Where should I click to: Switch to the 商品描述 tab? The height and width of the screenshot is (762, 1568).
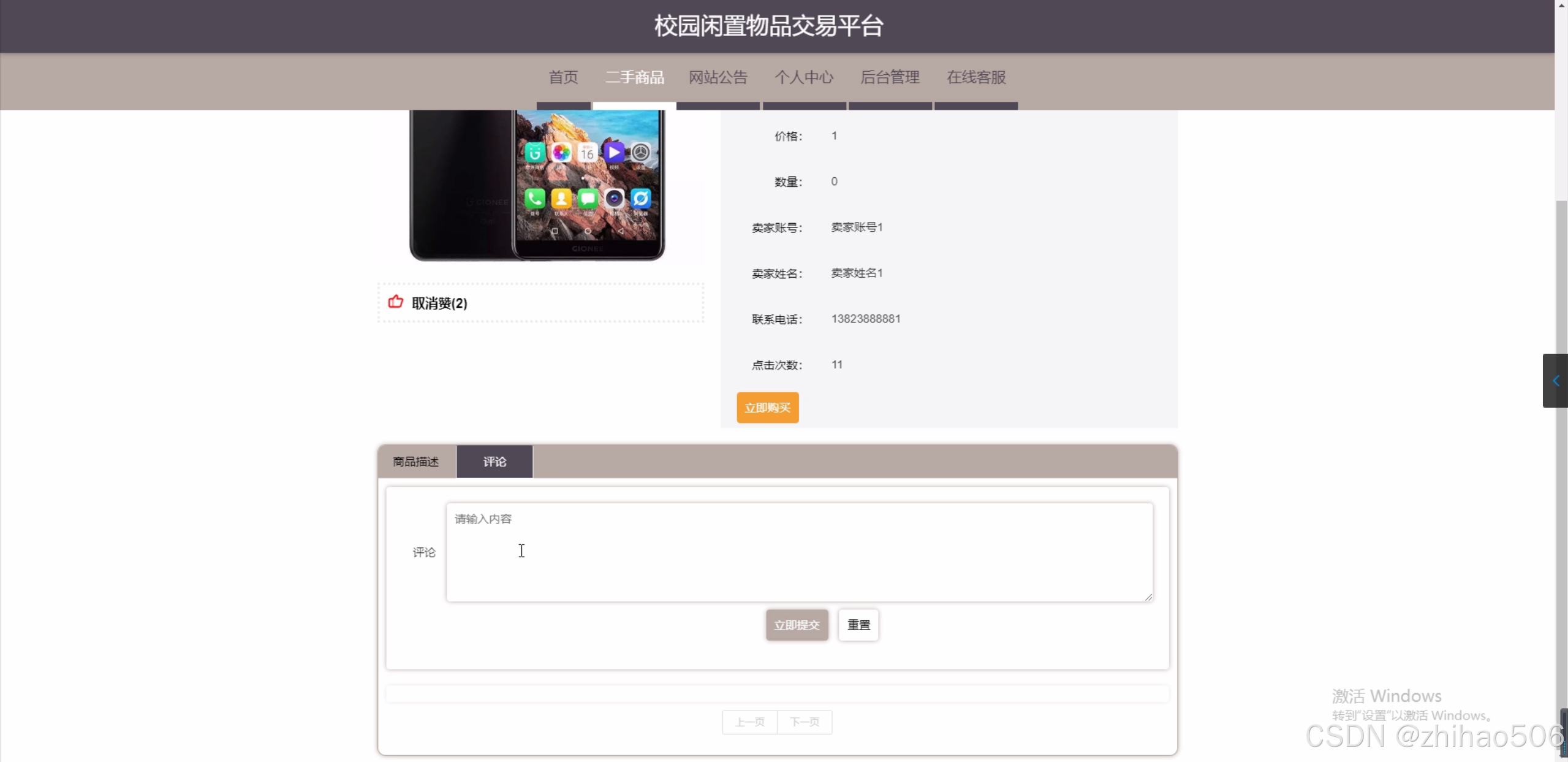pyautogui.click(x=416, y=462)
